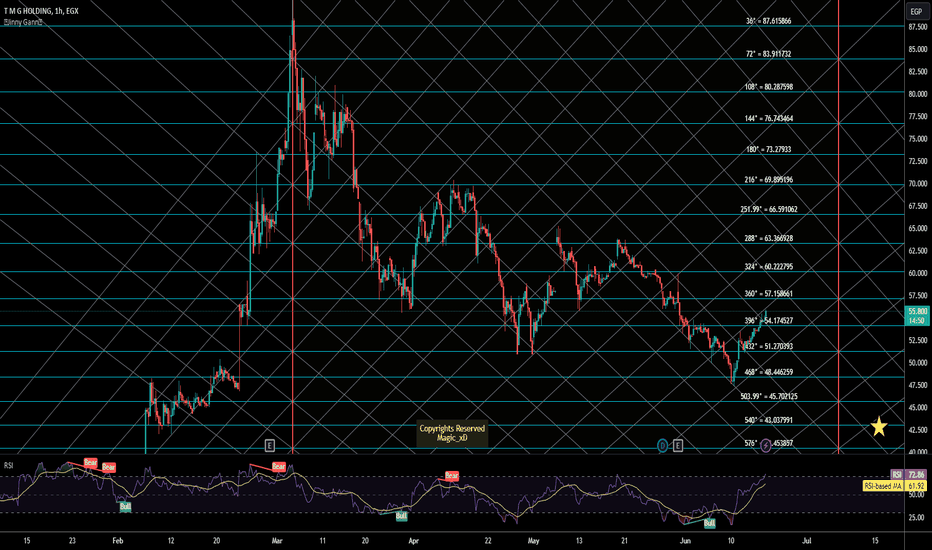Screen dimensions: 932x550
Task: Click 70.000 on the price axis
Action: coord(917,184)
